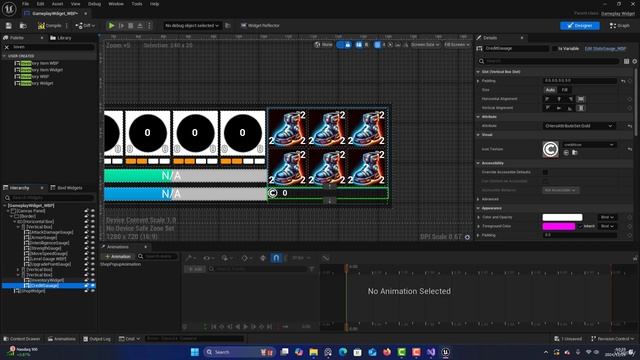This screenshot has height=360, width=640.
Task: Toggle visibility of AttackDamageGauge
Action: coord(93,232)
